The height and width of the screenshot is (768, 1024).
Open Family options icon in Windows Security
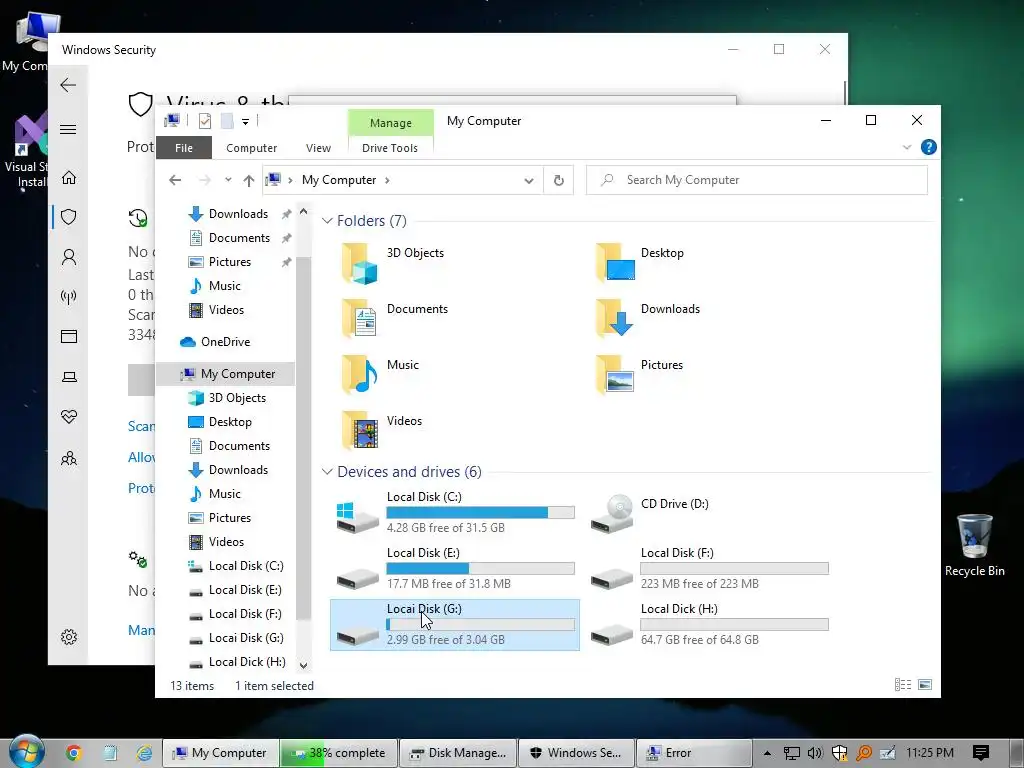[x=69, y=458]
